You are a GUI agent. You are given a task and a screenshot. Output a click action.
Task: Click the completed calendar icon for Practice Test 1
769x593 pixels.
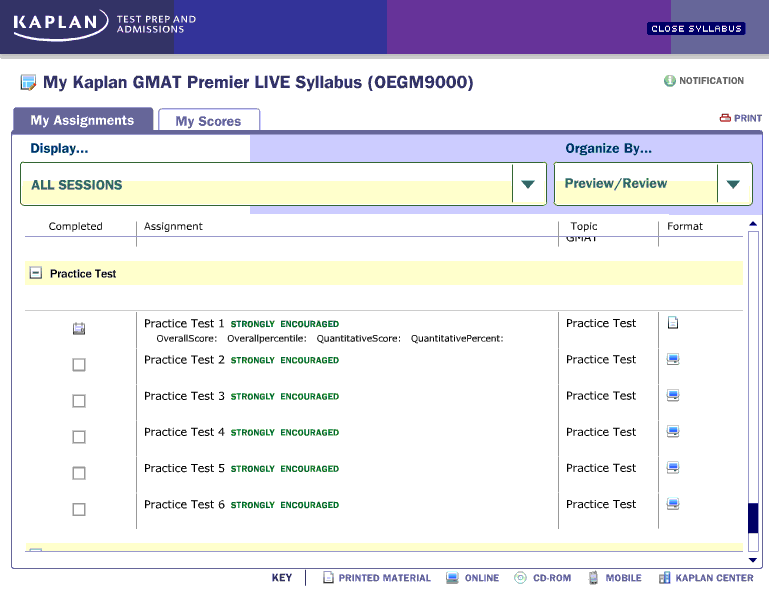(x=79, y=328)
